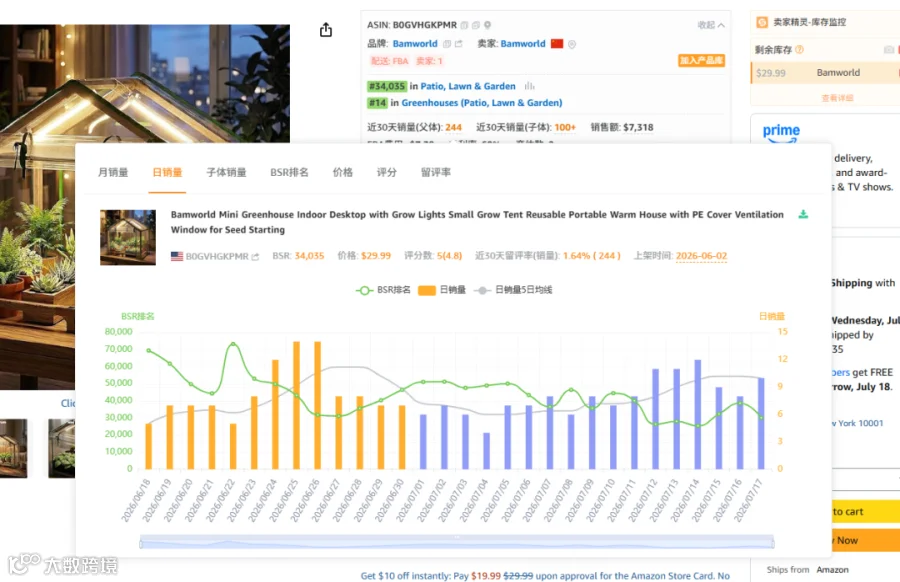Screen dimensions: 900x582
Task: Toggle the 日销量 orange legend series
Action: [441, 290]
